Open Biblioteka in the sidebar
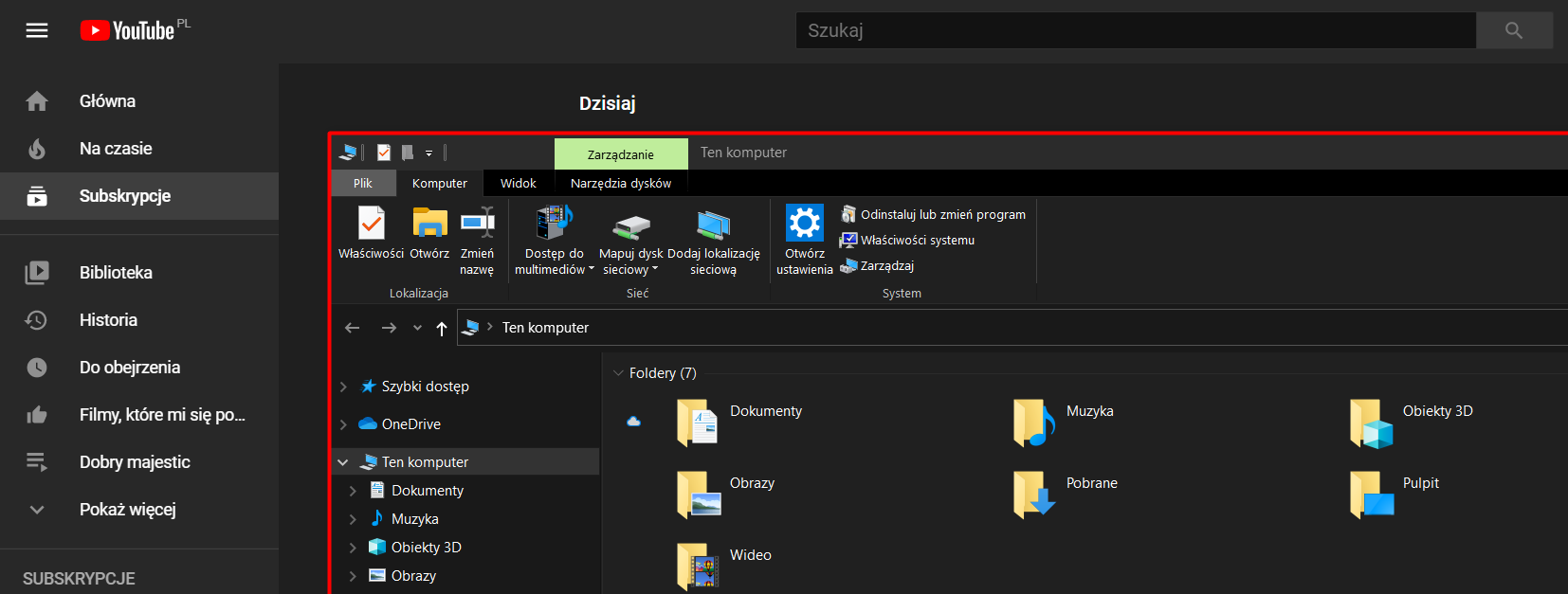Image resolution: width=1568 pixels, height=594 pixels. pos(139,273)
